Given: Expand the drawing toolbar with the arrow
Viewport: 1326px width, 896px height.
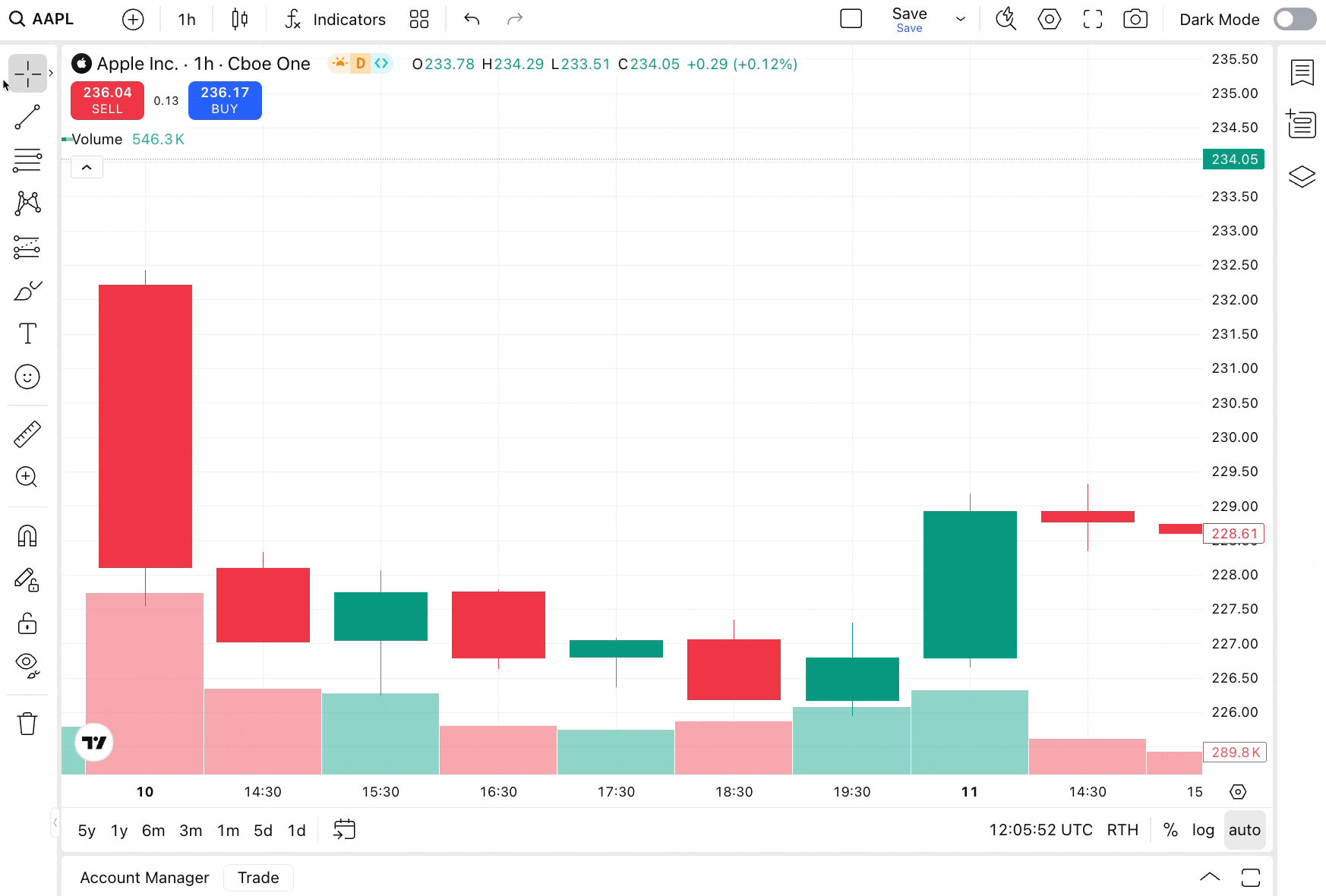Looking at the screenshot, I should pyautogui.click(x=51, y=72).
